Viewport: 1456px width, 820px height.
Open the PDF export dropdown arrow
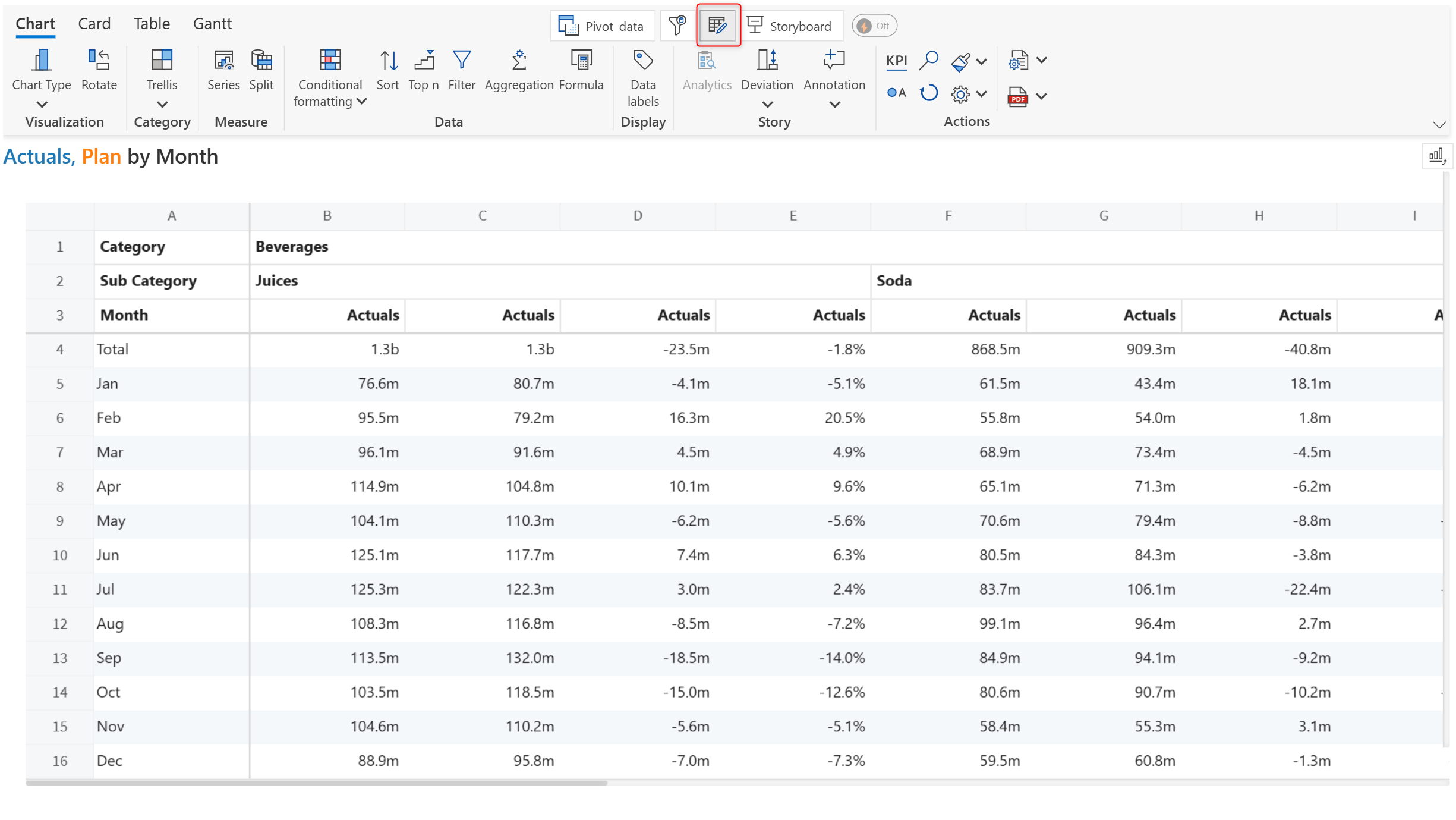click(1041, 96)
